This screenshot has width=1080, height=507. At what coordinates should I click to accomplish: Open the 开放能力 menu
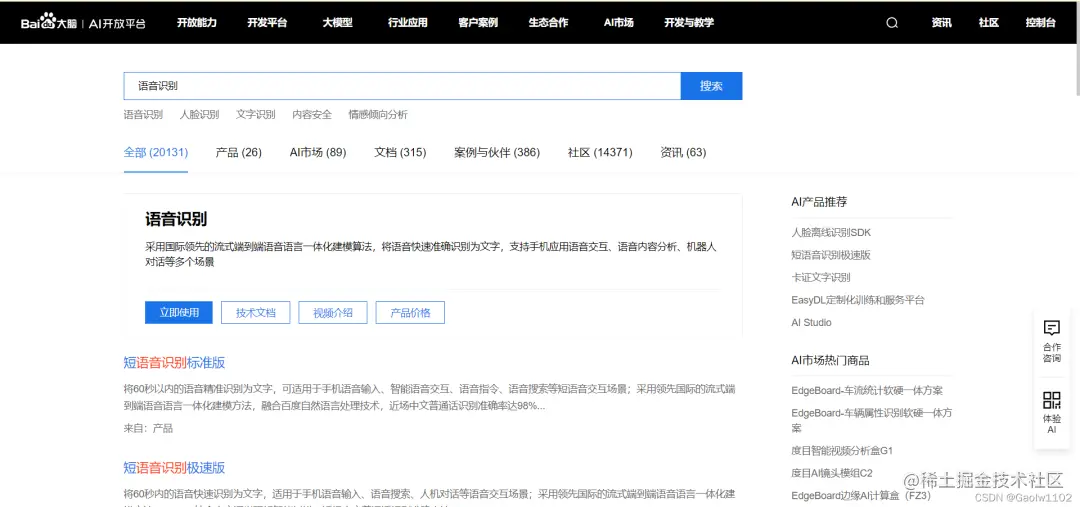196,23
